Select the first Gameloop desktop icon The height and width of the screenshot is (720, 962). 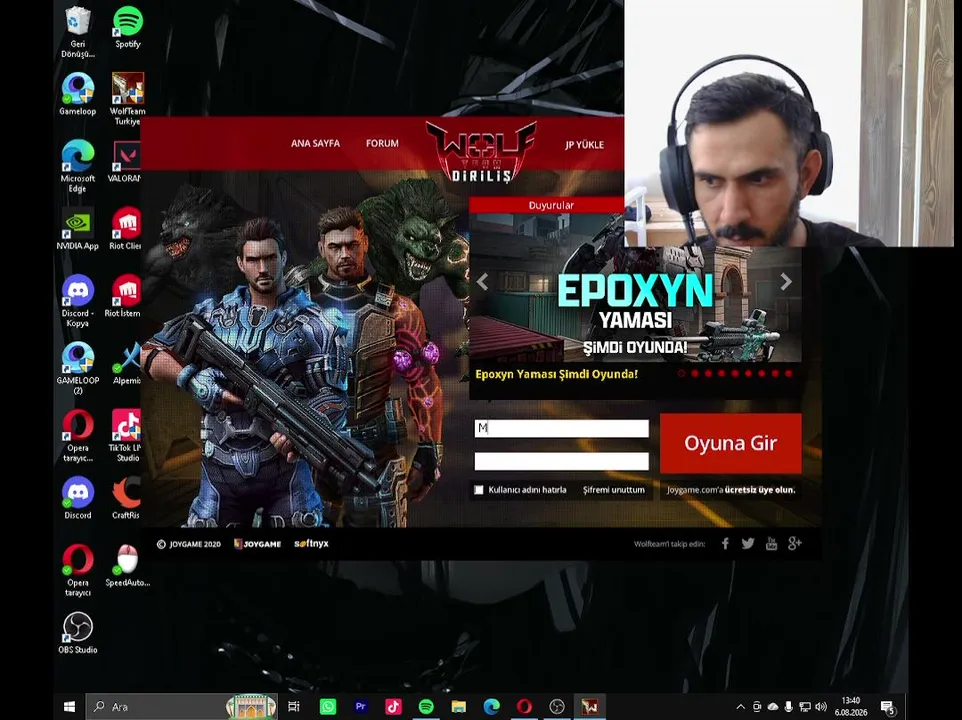[x=78, y=94]
